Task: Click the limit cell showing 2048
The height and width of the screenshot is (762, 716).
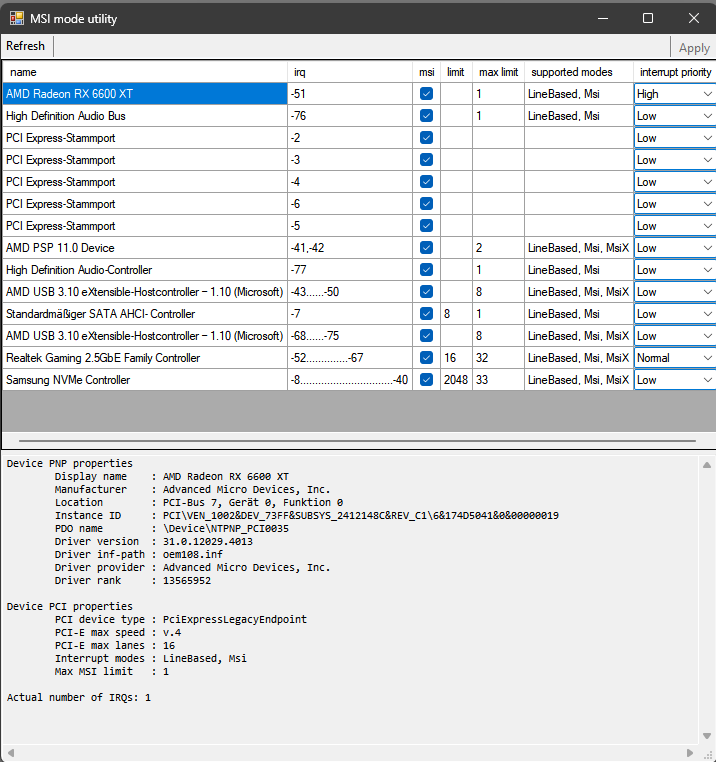Action: coord(456,380)
